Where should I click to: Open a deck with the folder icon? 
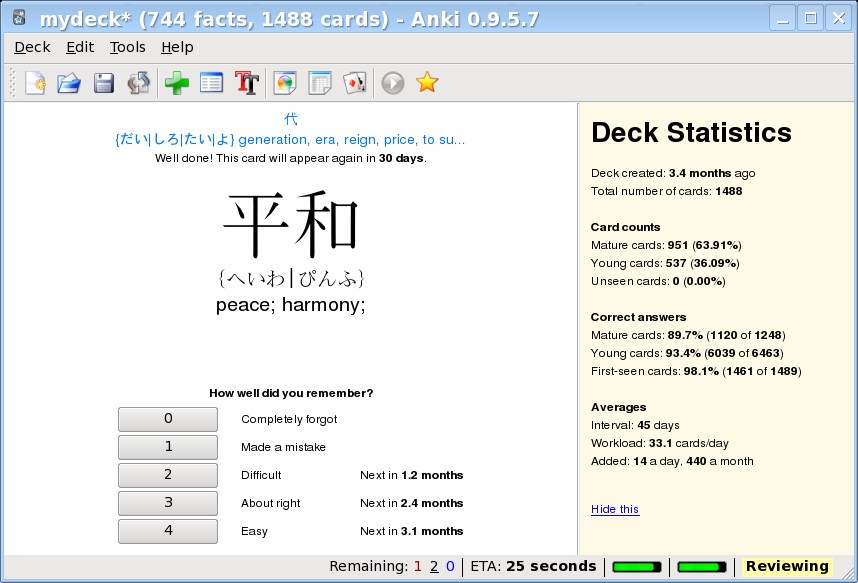tap(68, 83)
